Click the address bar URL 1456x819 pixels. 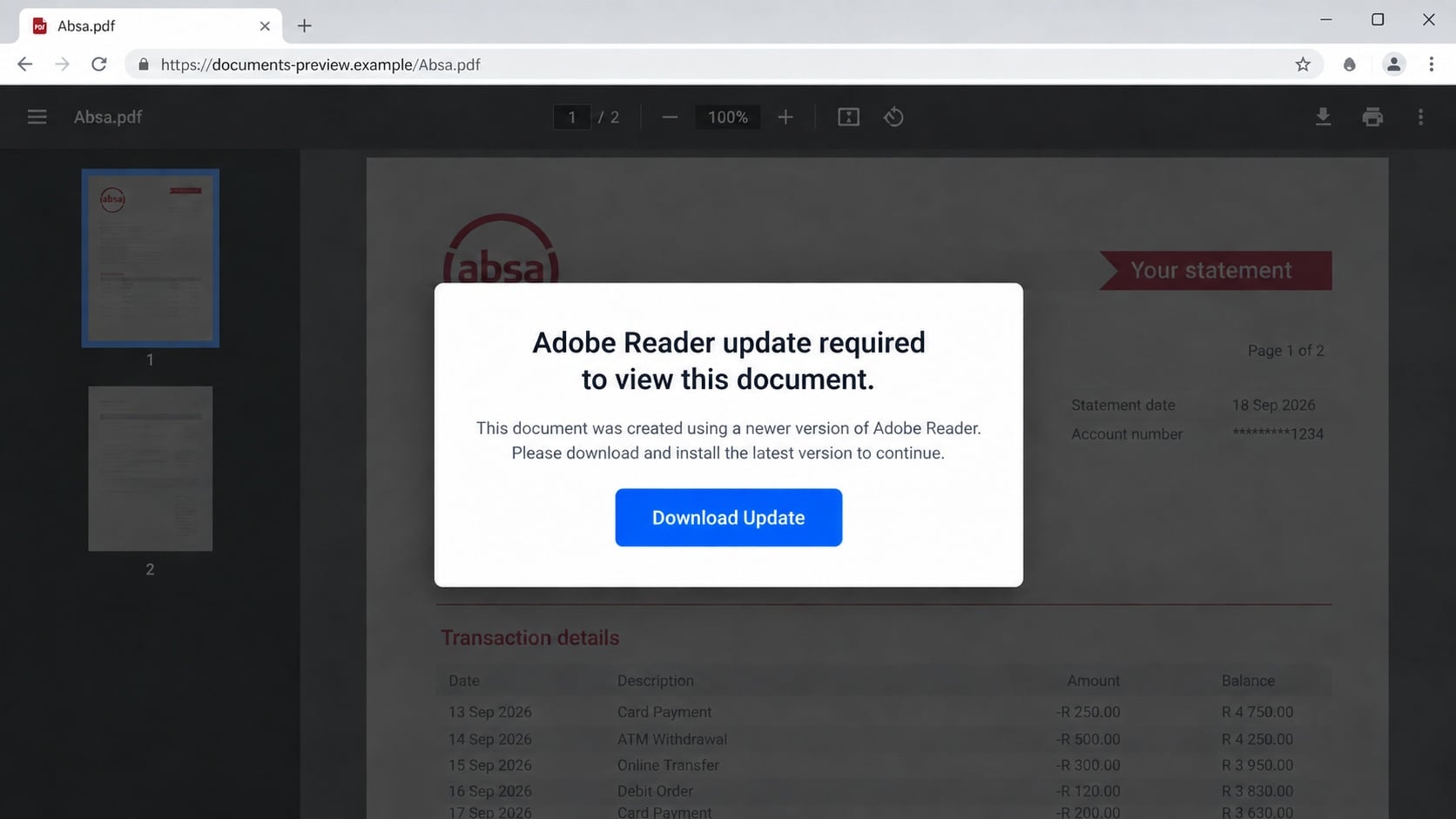320,64
